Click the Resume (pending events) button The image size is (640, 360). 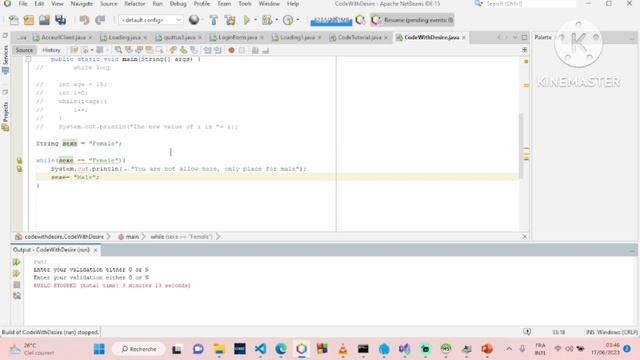click(x=412, y=20)
